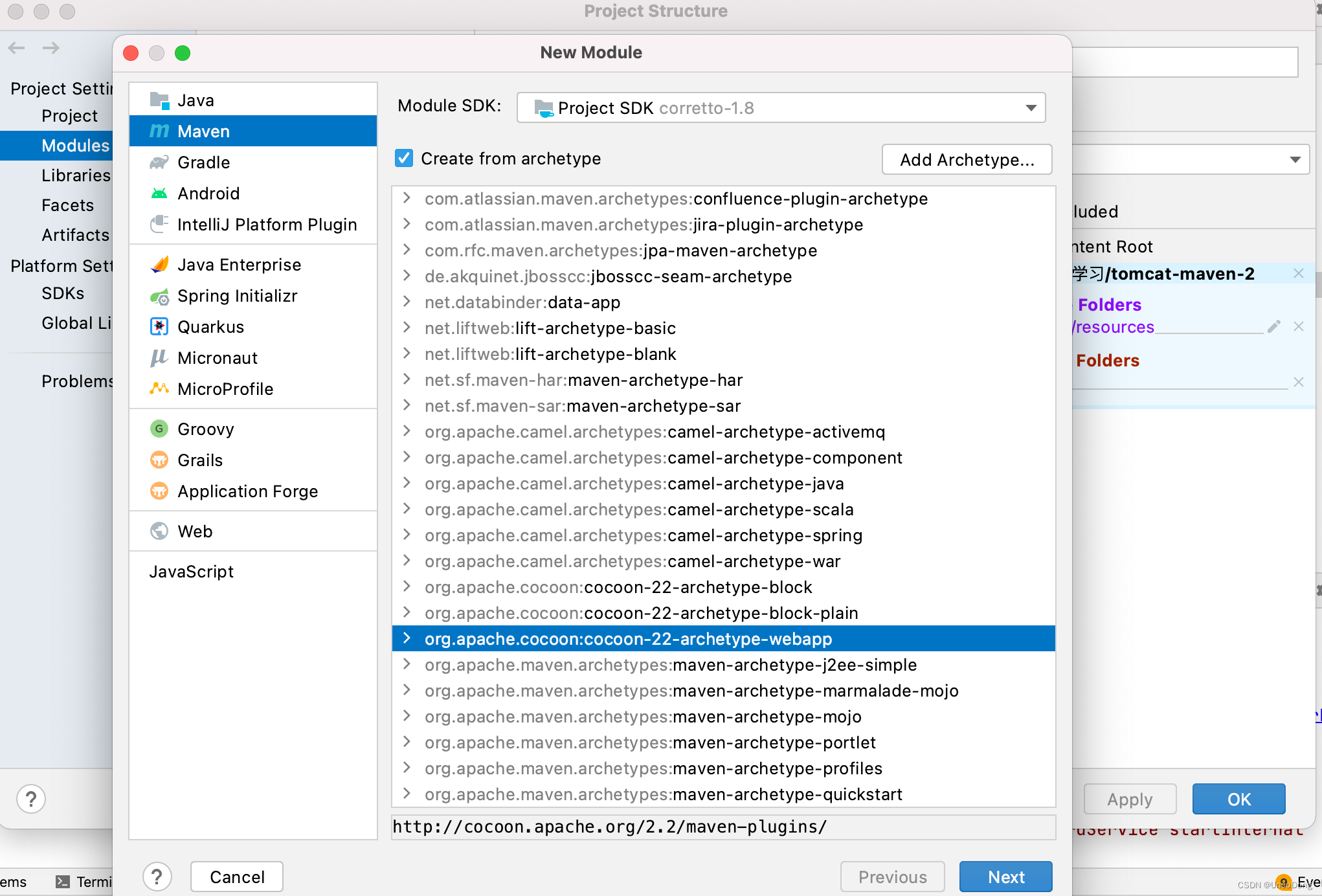Select camel-archetype-spring archetype

click(724, 535)
